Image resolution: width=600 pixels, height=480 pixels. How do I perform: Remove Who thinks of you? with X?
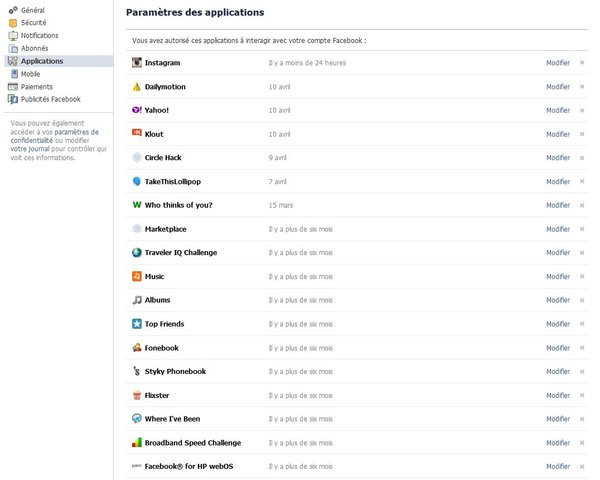pos(582,205)
